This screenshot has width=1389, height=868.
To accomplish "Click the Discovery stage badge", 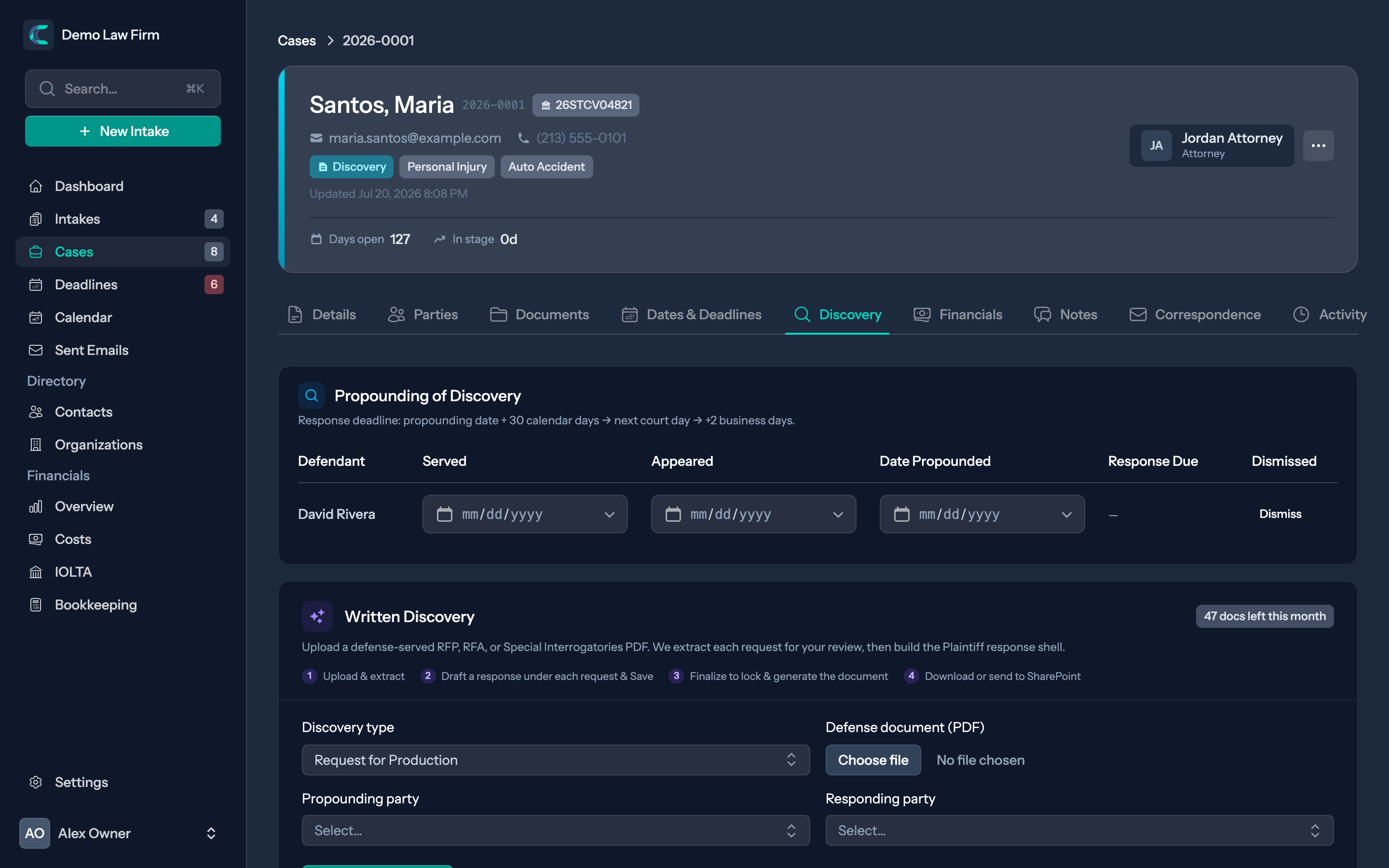I will [x=351, y=167].
